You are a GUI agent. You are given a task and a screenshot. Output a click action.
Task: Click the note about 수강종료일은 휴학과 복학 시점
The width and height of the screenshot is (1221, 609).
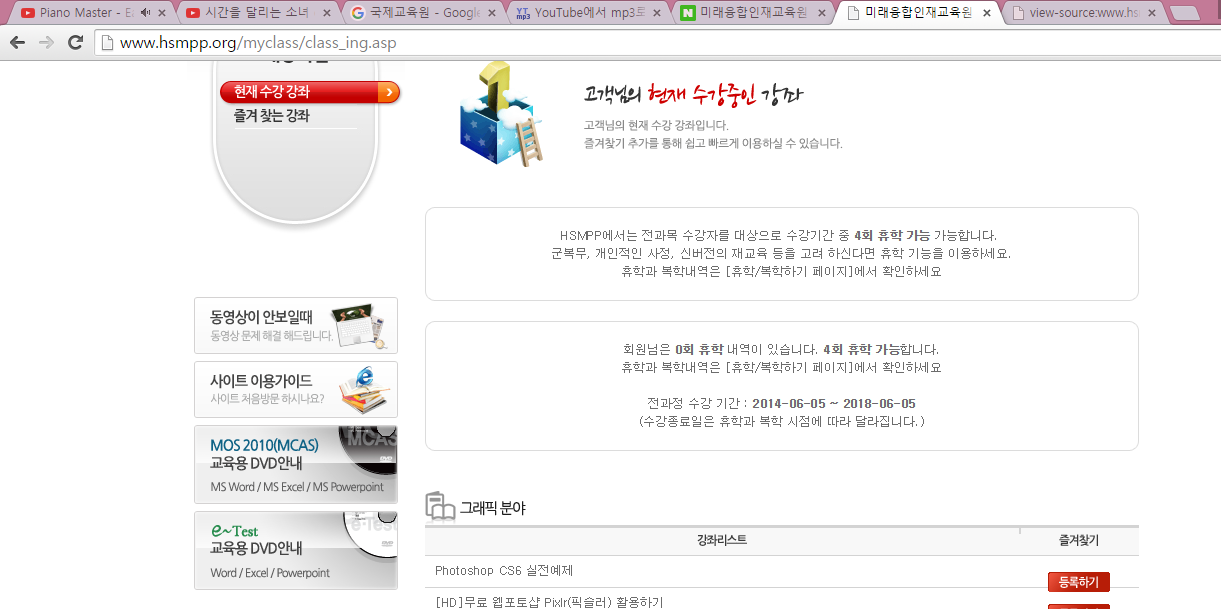[781, 422]
